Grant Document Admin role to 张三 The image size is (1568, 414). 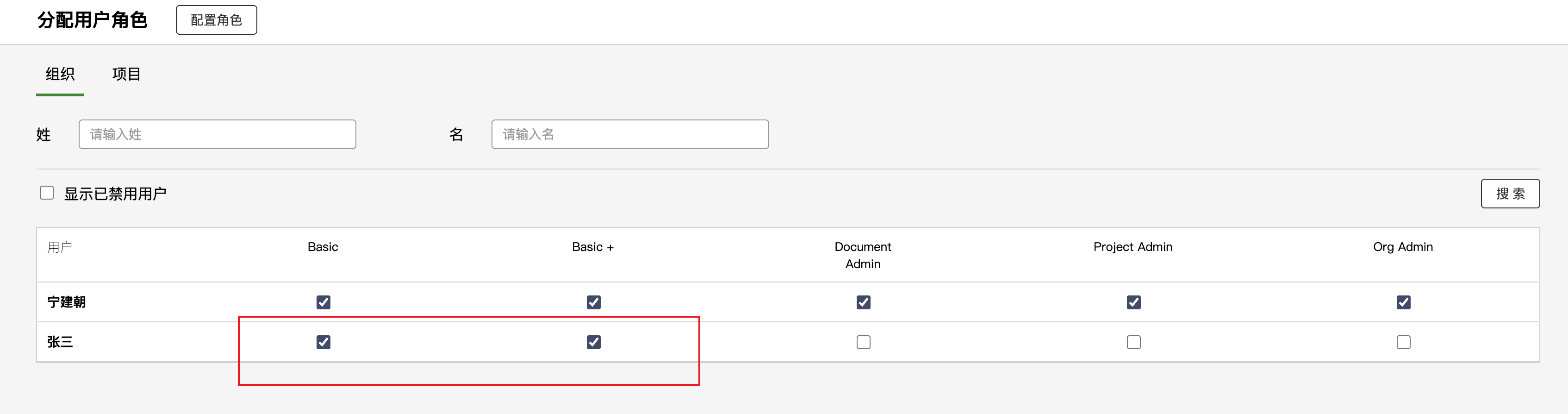click(863, 342)
